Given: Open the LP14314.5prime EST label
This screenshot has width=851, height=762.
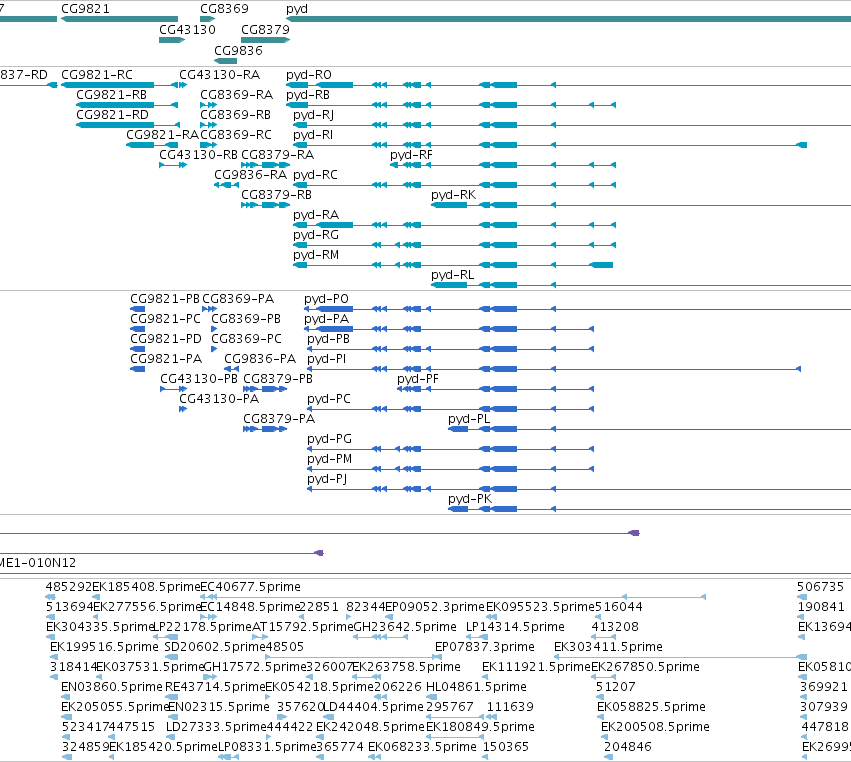Looking at the screenshot, I should [515, 626].
